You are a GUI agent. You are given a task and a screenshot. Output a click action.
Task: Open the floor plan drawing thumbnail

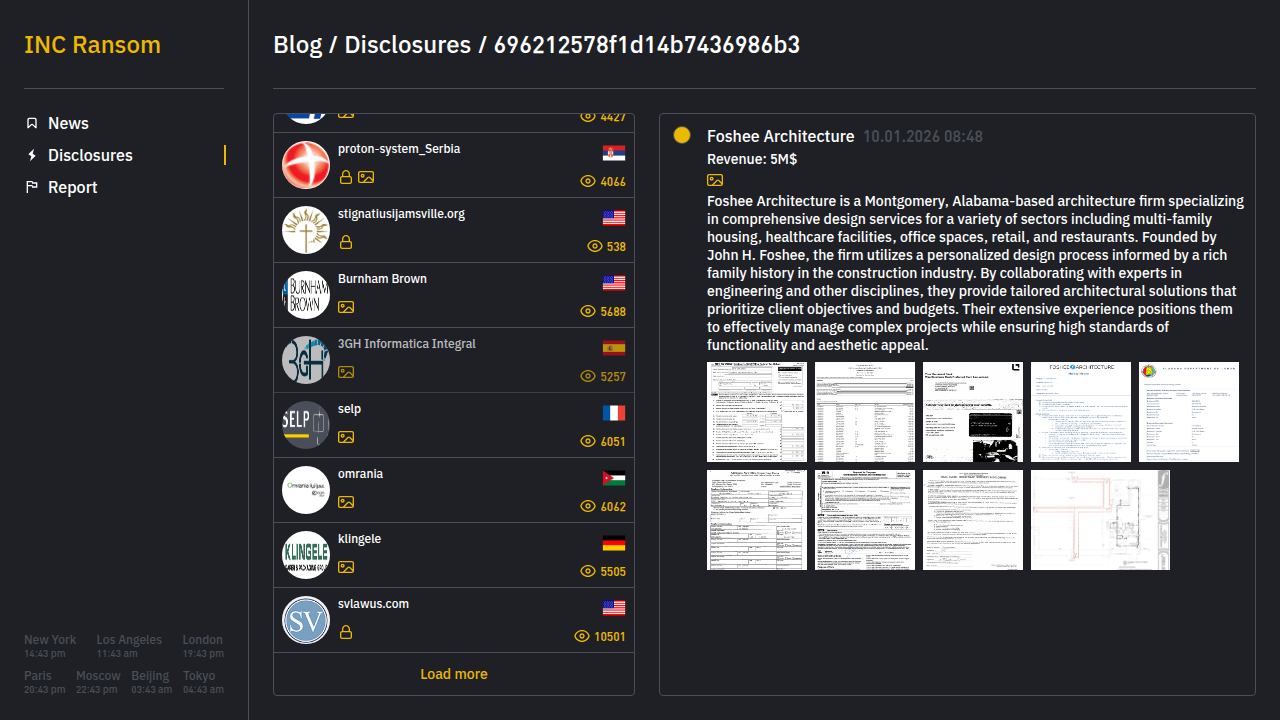point(1100,520)
